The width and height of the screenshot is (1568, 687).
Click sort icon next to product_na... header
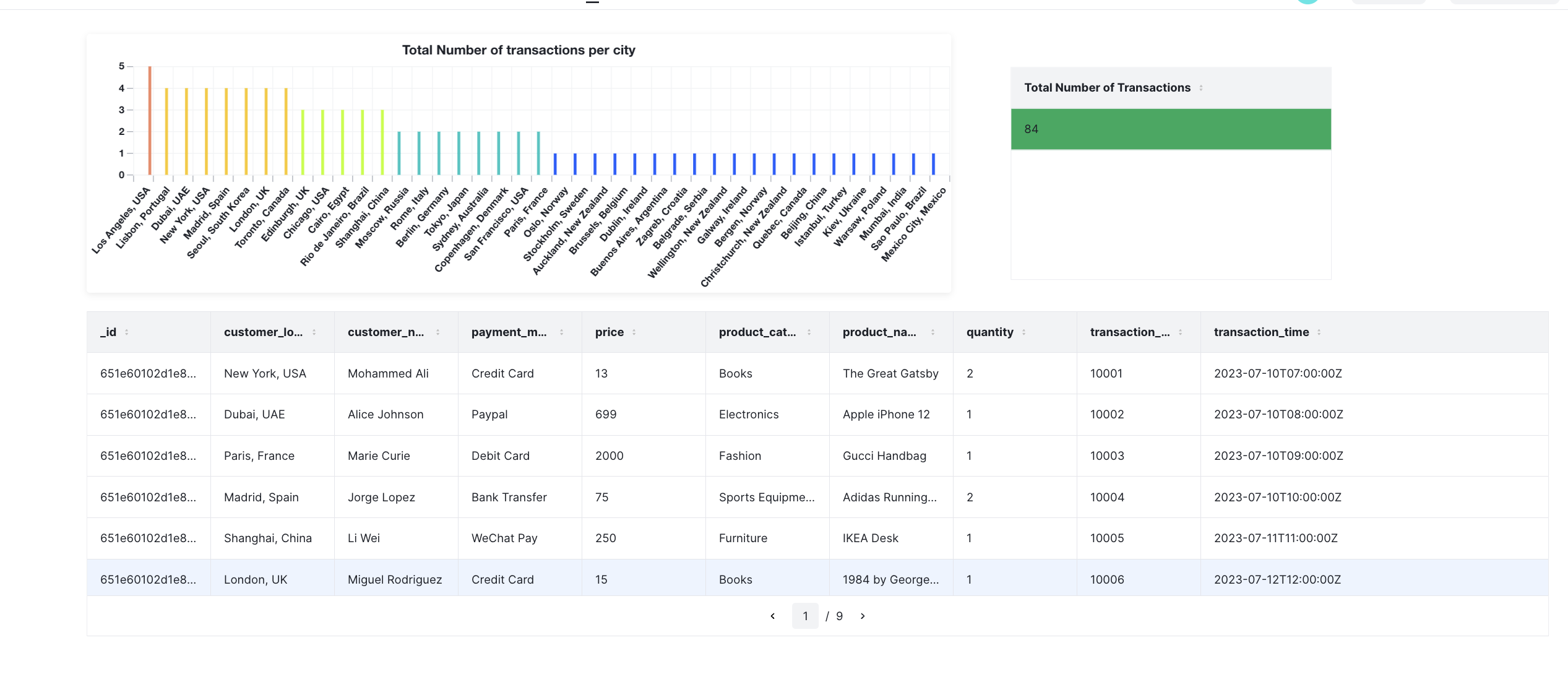[x=933, y=332]
